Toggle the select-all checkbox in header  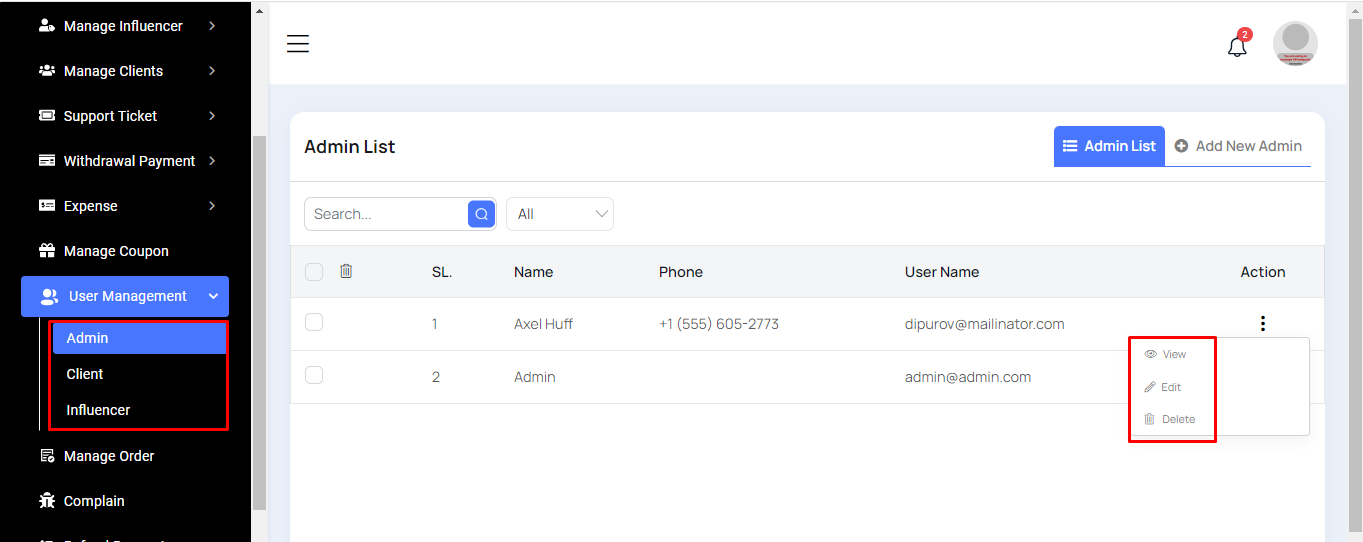tap(314, 272)
